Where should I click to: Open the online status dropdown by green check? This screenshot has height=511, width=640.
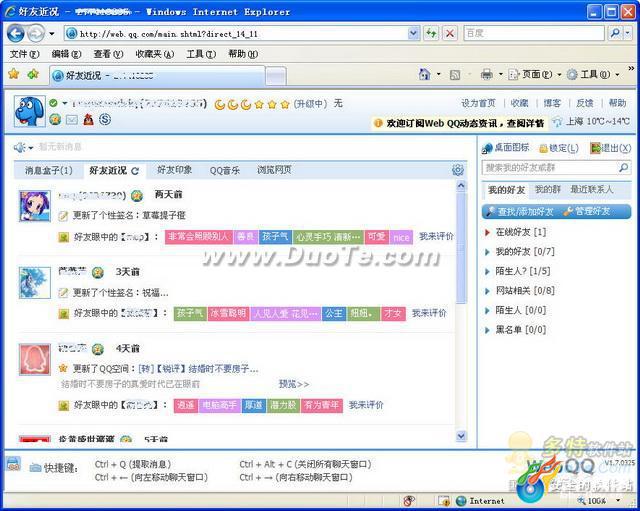point(64,103)
